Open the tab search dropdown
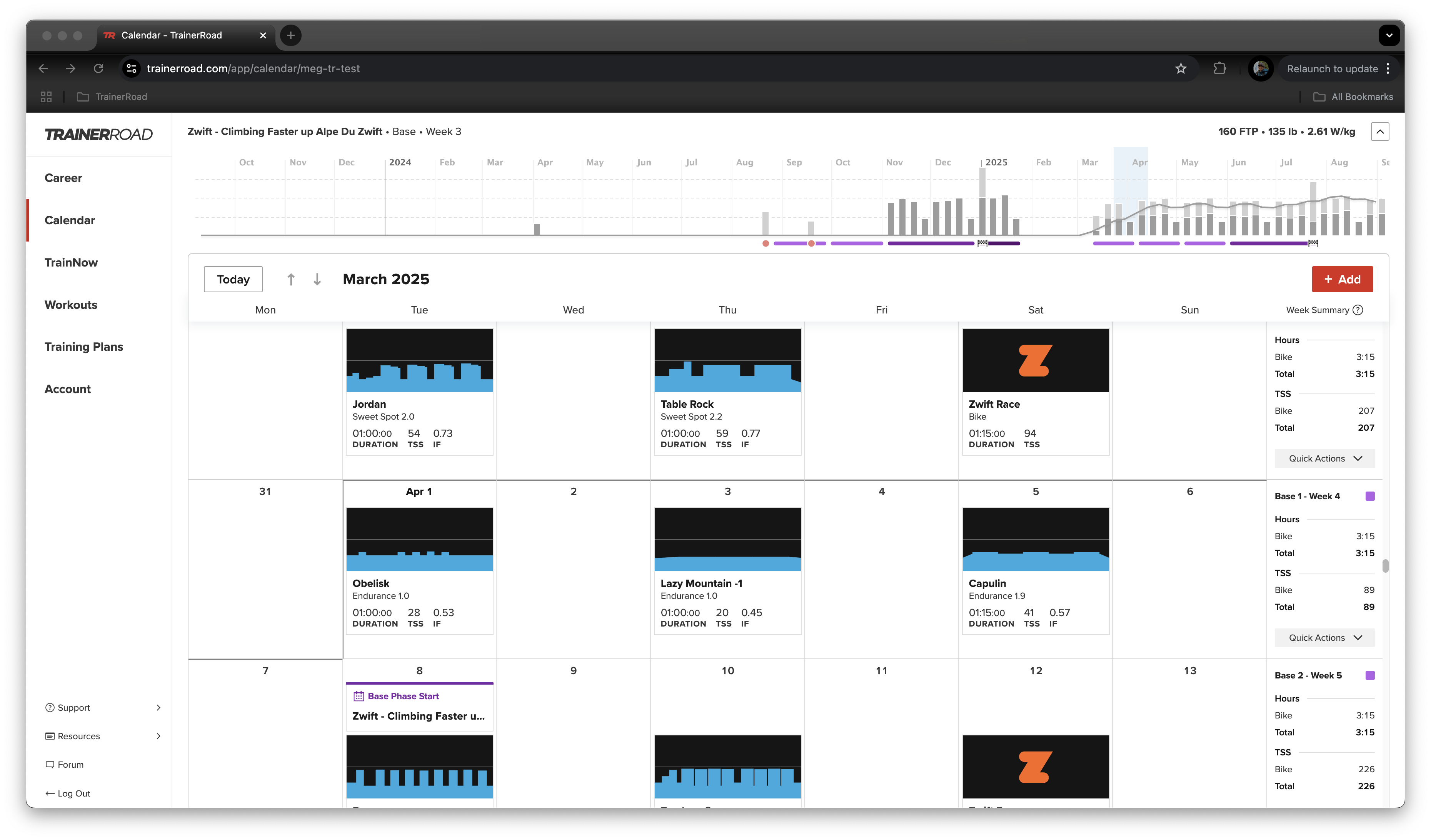 pos(1389,35)
